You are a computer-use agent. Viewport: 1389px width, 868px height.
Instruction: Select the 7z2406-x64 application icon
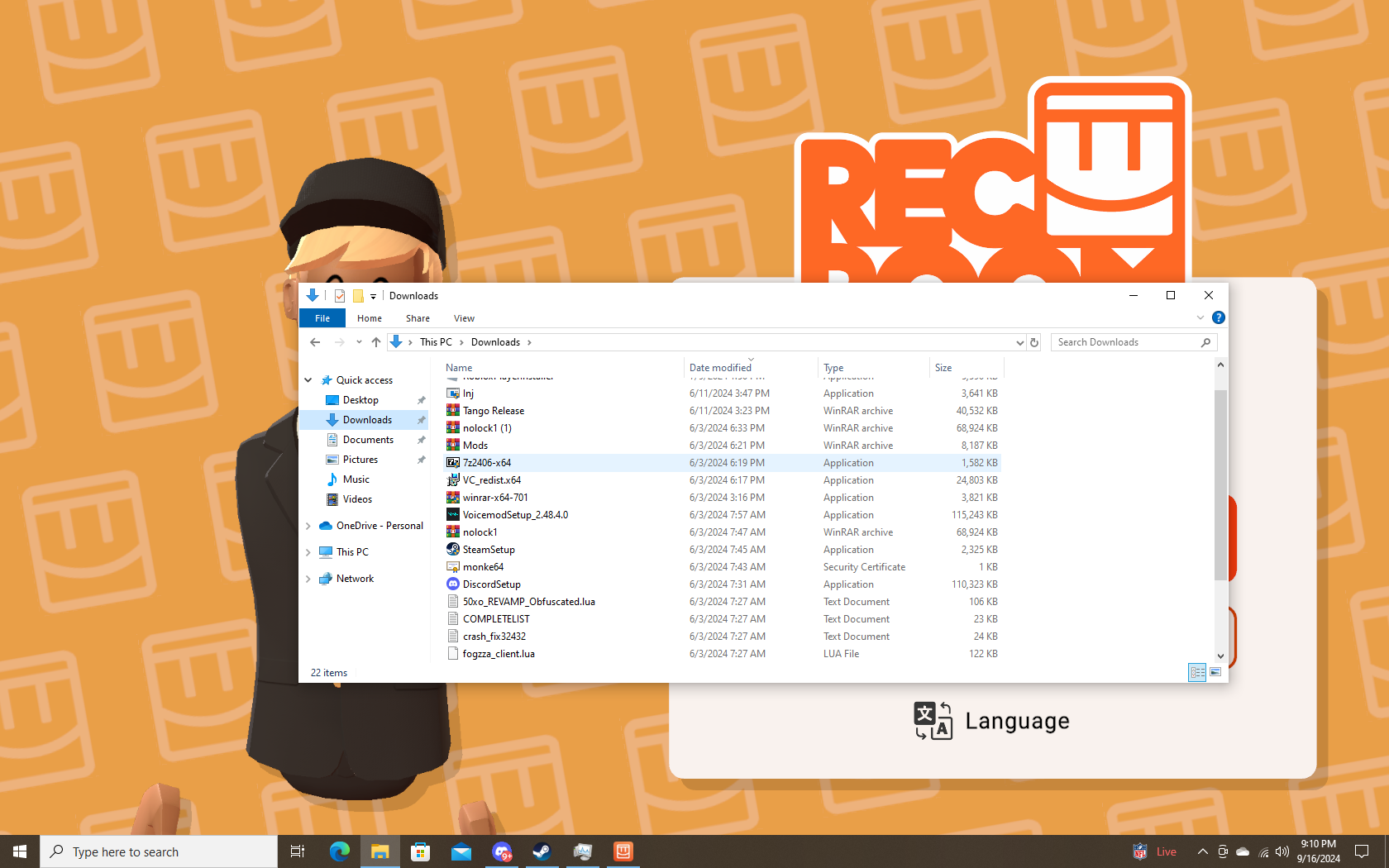coord(453,463)
